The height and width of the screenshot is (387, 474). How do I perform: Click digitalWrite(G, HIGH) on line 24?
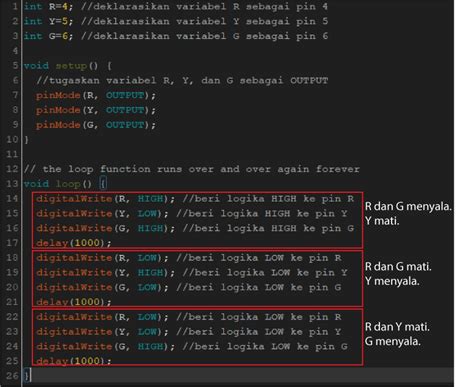tap(105, 346)
